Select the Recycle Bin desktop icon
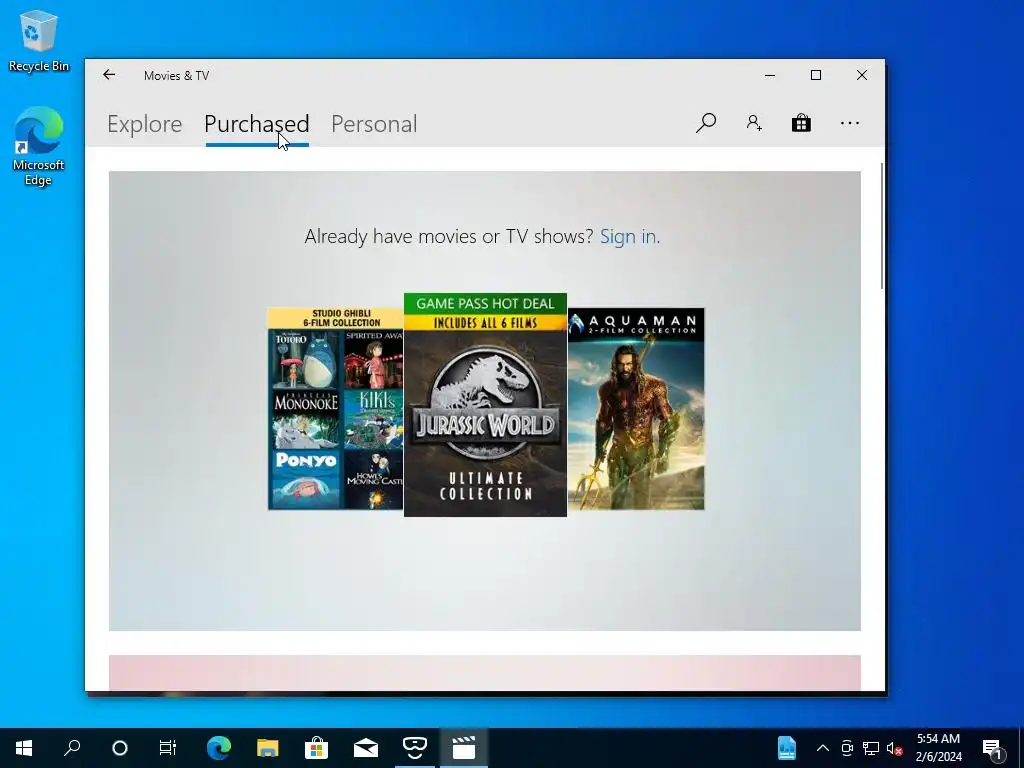The image size is (1024, 768). tap(39, 40)
